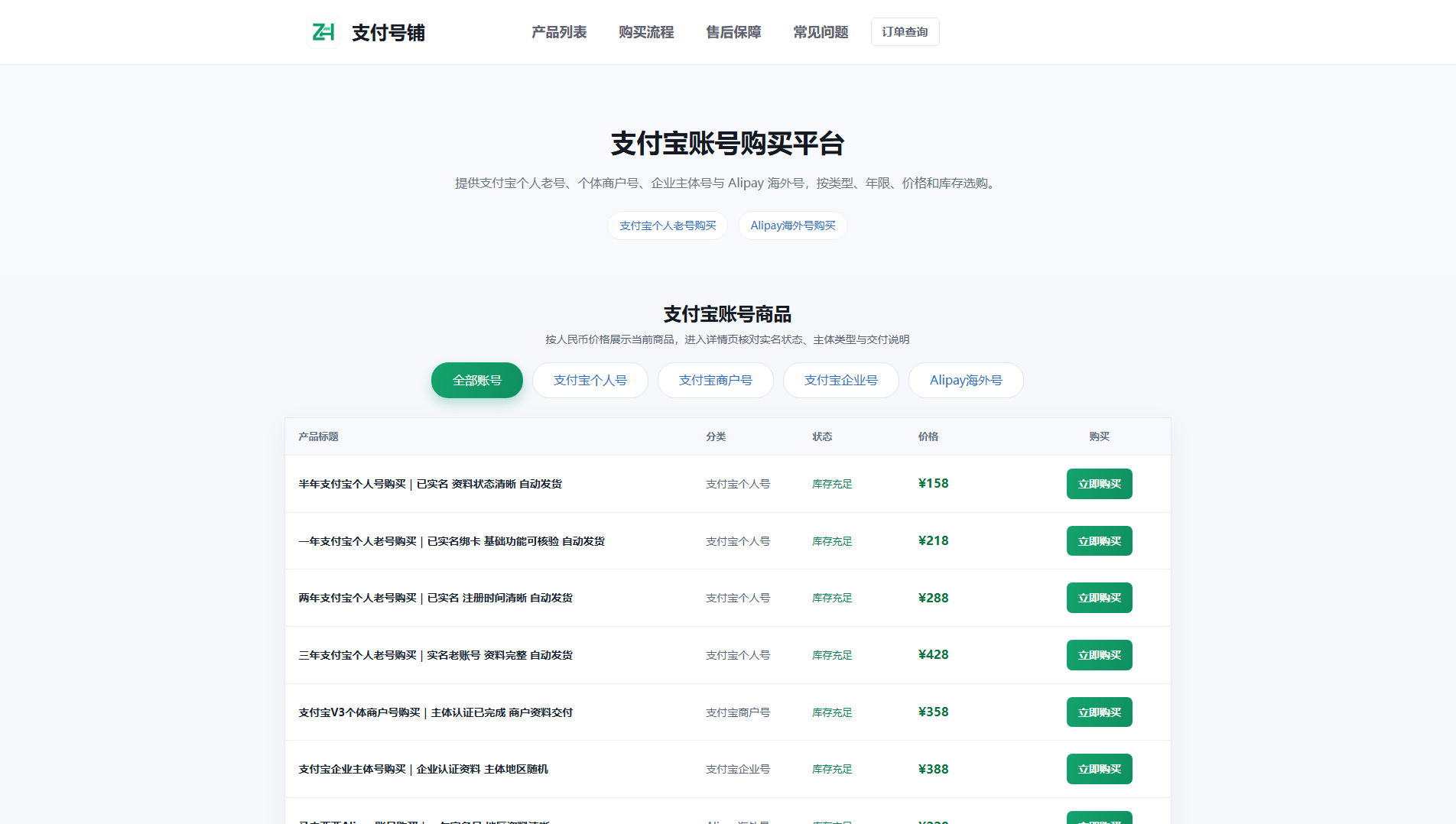Click the 支付宝企业号 category cell in table
This screenshot has height=824, width=1456.
(x=738, y=769)
